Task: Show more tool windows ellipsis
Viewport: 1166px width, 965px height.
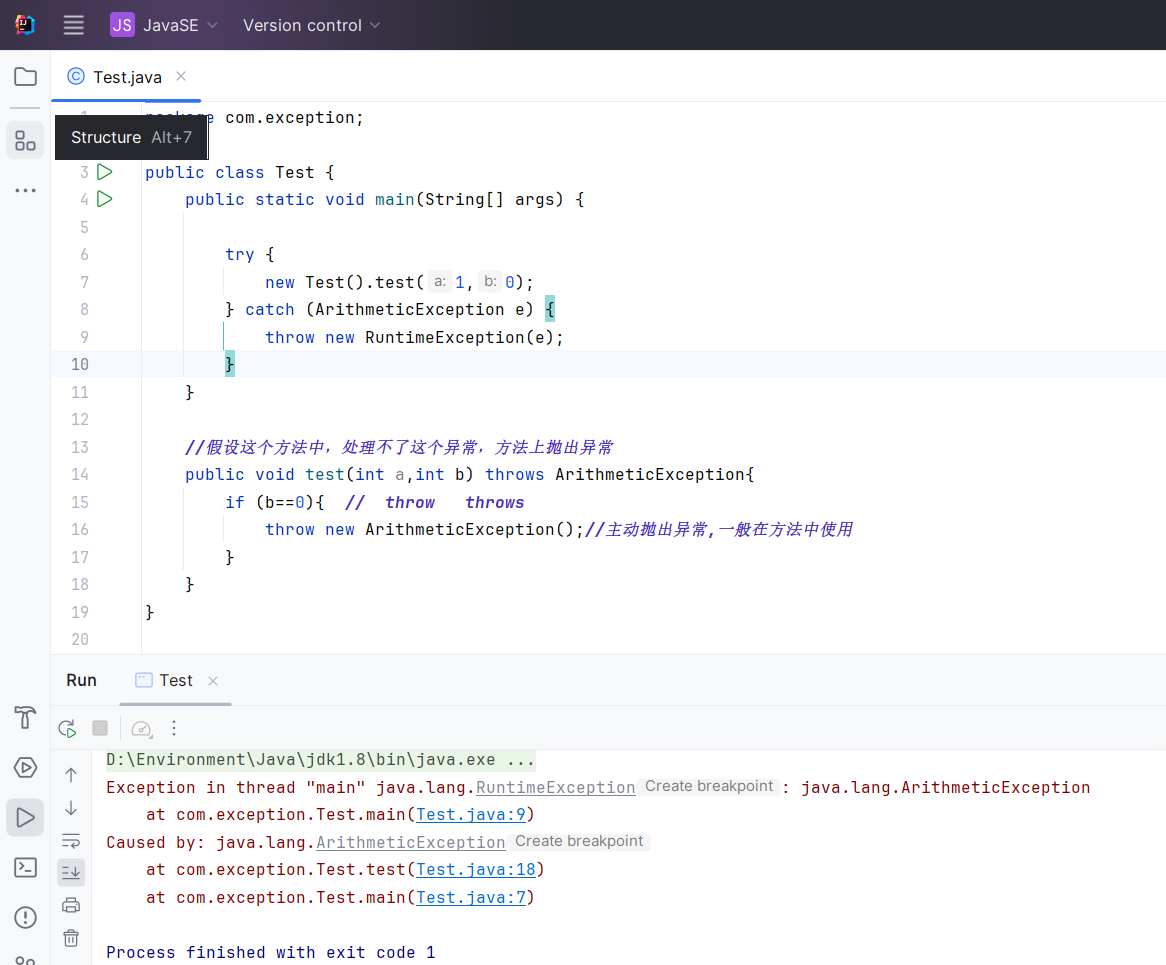Action: pyautogui.click(x=25, y=190)
